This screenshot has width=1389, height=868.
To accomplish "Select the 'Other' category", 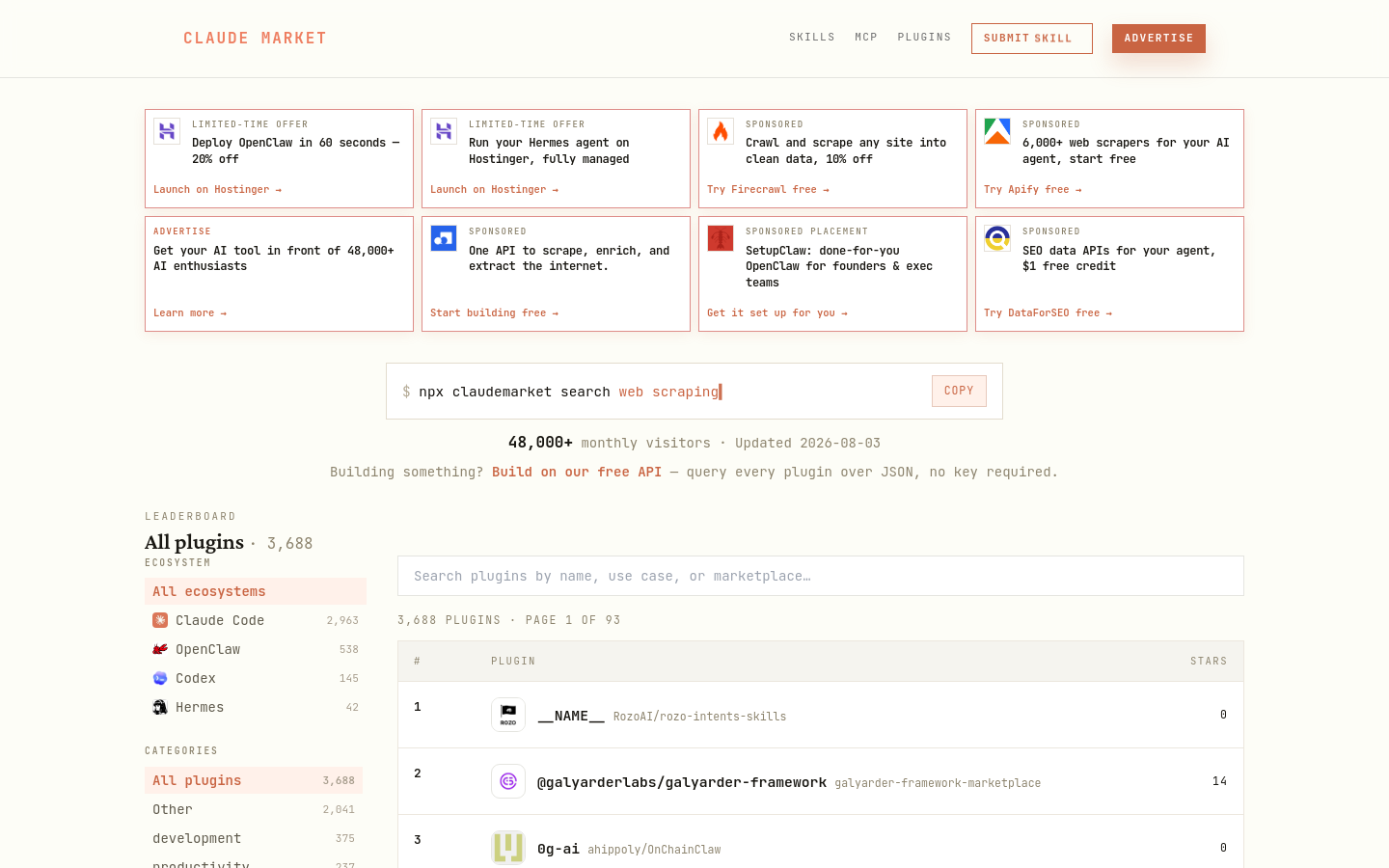I will tap(254, 809).
